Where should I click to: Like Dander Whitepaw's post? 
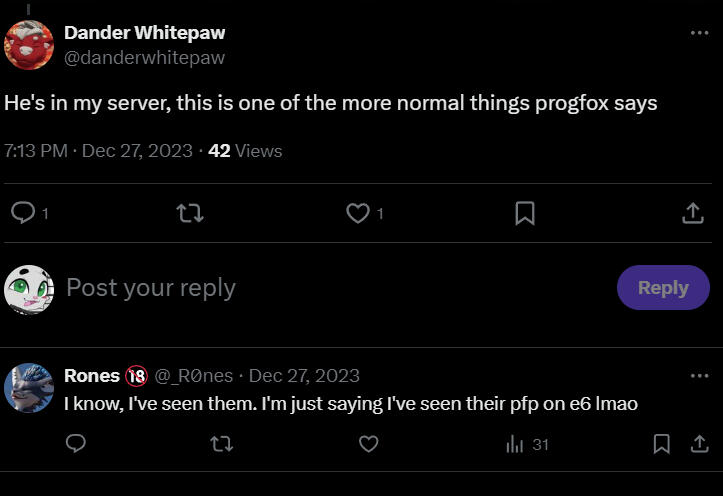pos(357,212)
